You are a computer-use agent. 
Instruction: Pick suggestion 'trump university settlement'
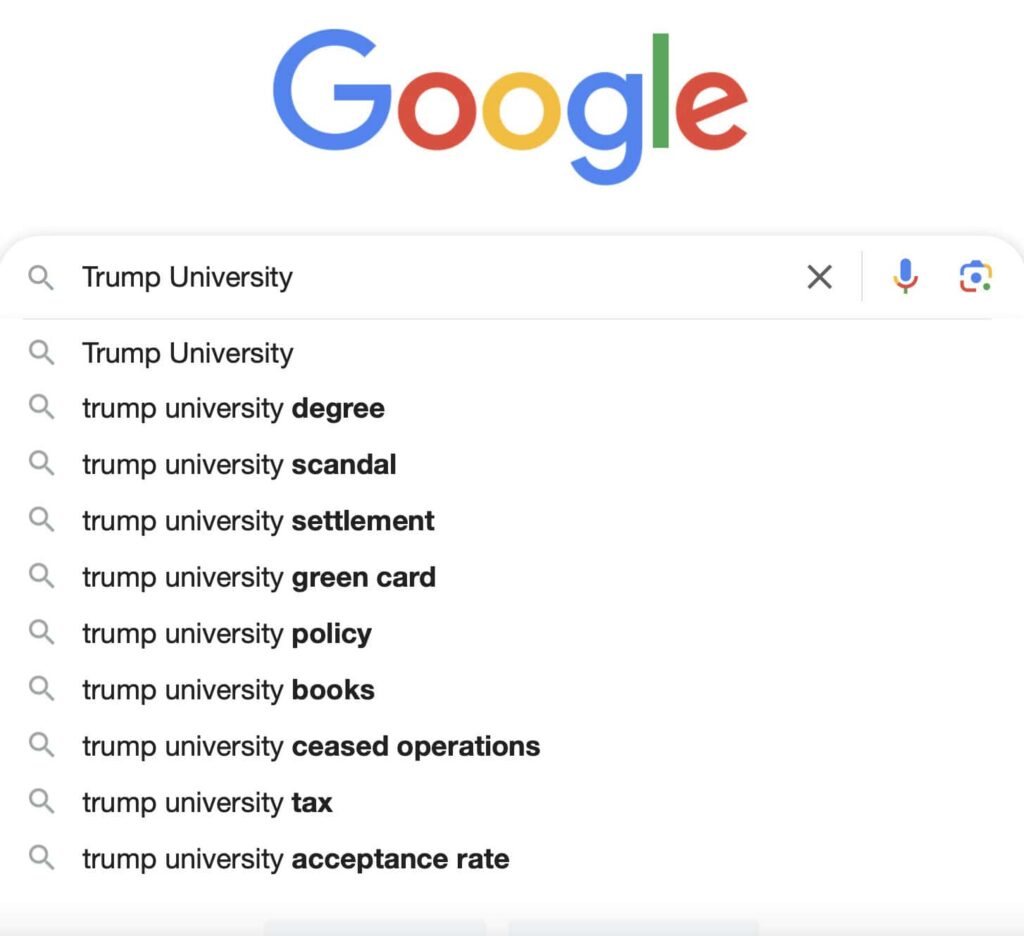pos(512,521)
